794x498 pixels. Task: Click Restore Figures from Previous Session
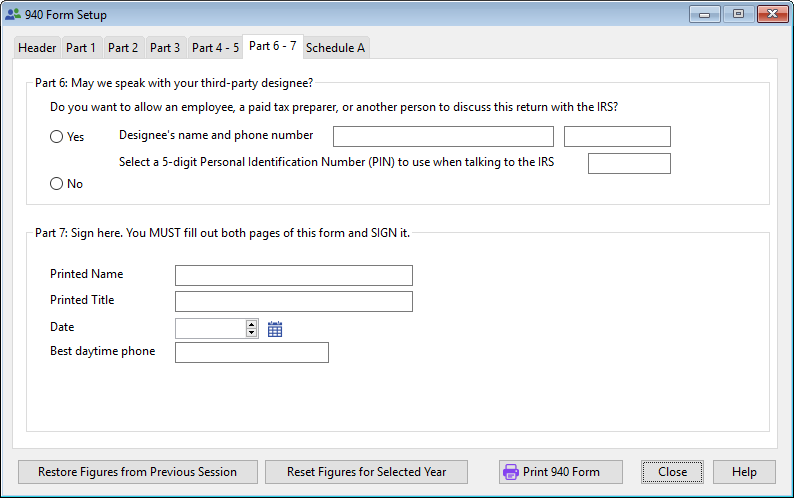click(137, 472)
